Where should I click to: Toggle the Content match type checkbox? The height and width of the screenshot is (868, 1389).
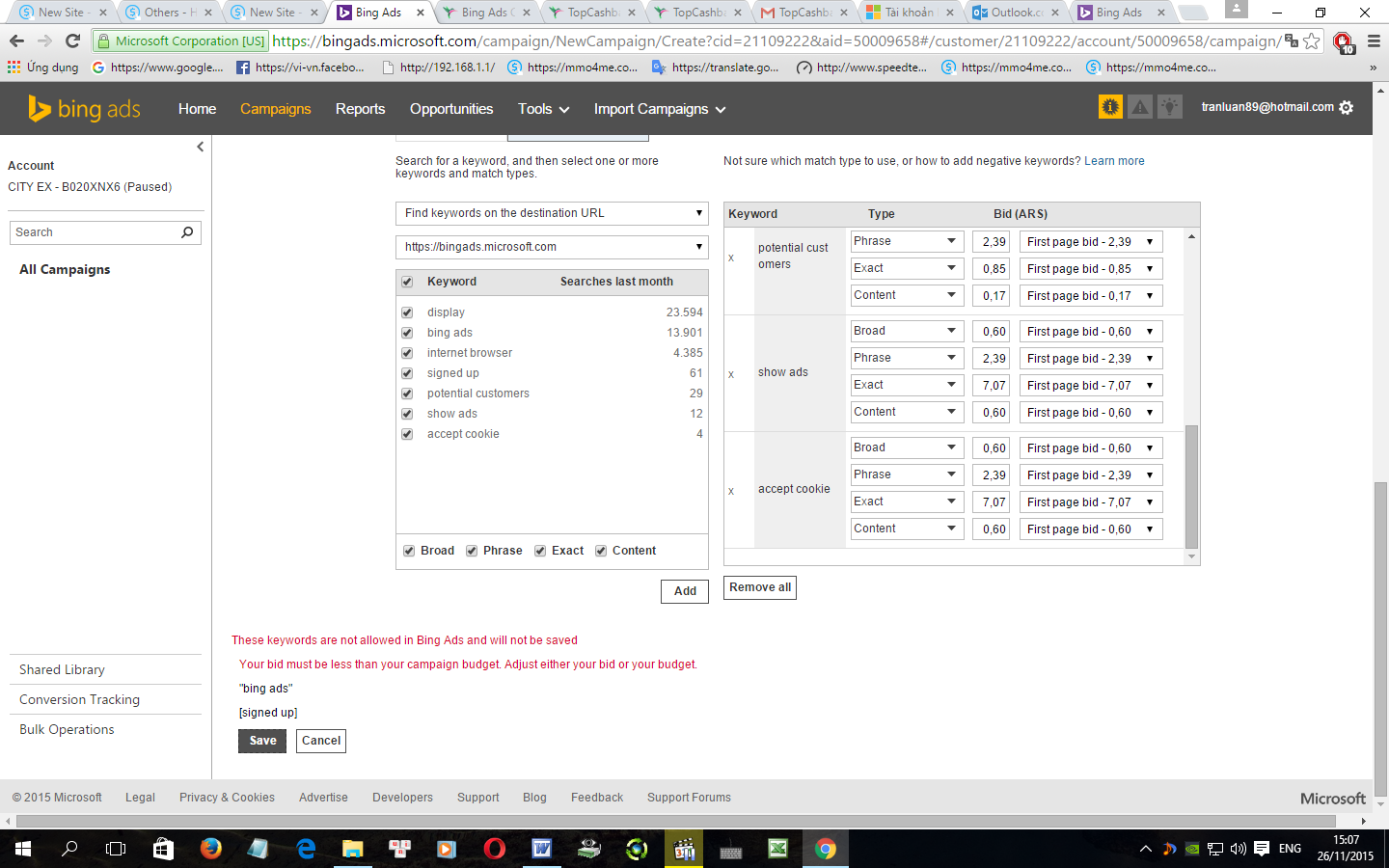[x=601, y=551]
